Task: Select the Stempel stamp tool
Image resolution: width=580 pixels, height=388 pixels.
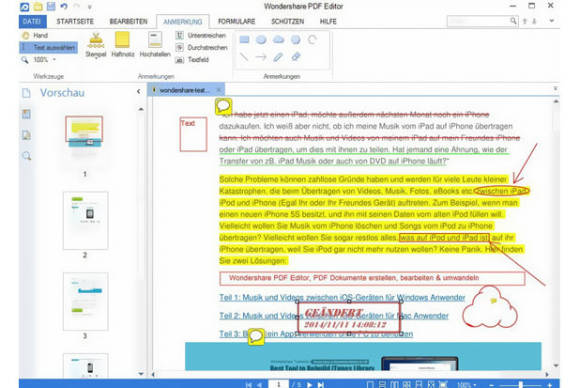Action: (x=96, y=44)
